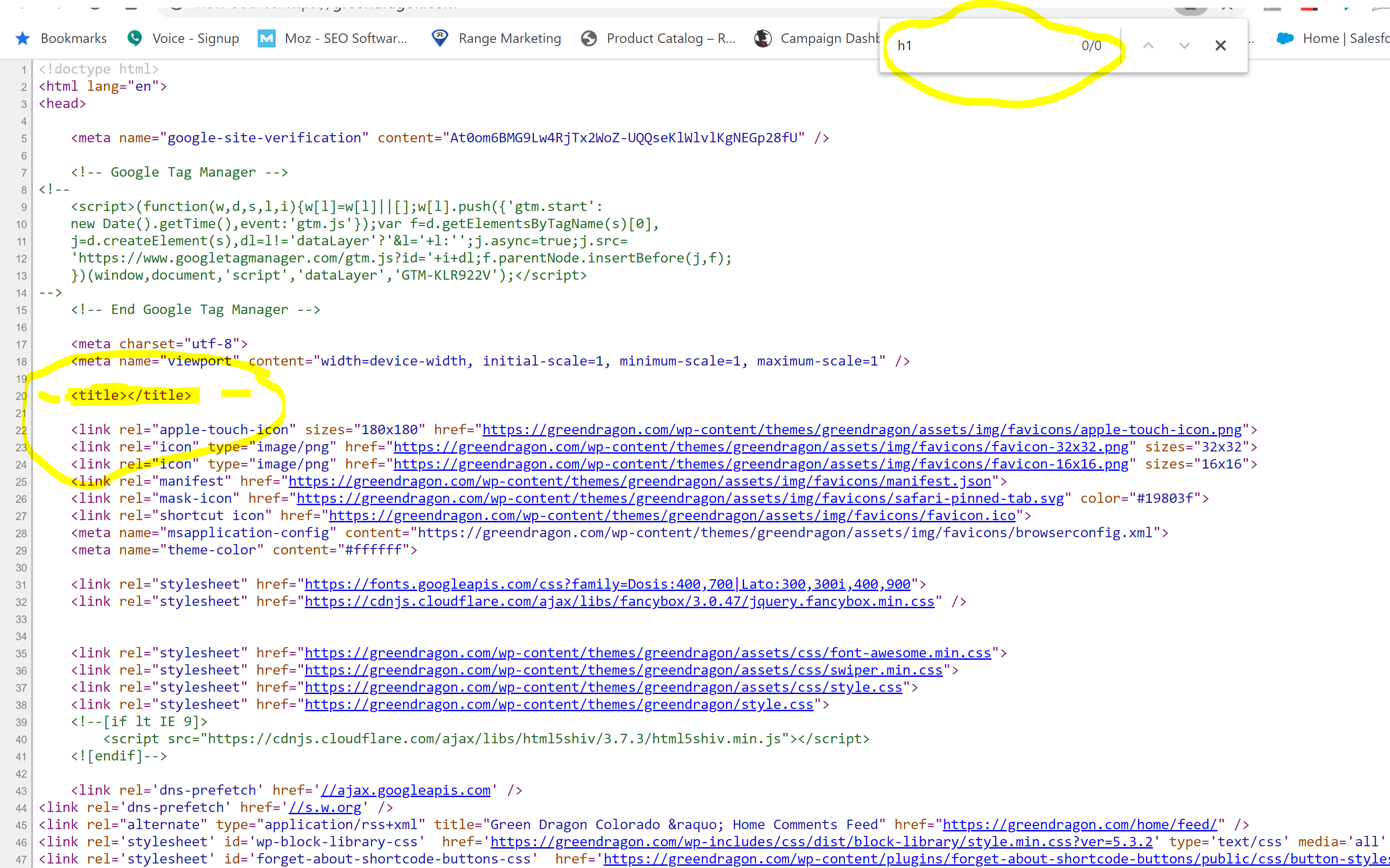Click the google-site-verification meta line
1390x868 pixels.
coord(450,138)
